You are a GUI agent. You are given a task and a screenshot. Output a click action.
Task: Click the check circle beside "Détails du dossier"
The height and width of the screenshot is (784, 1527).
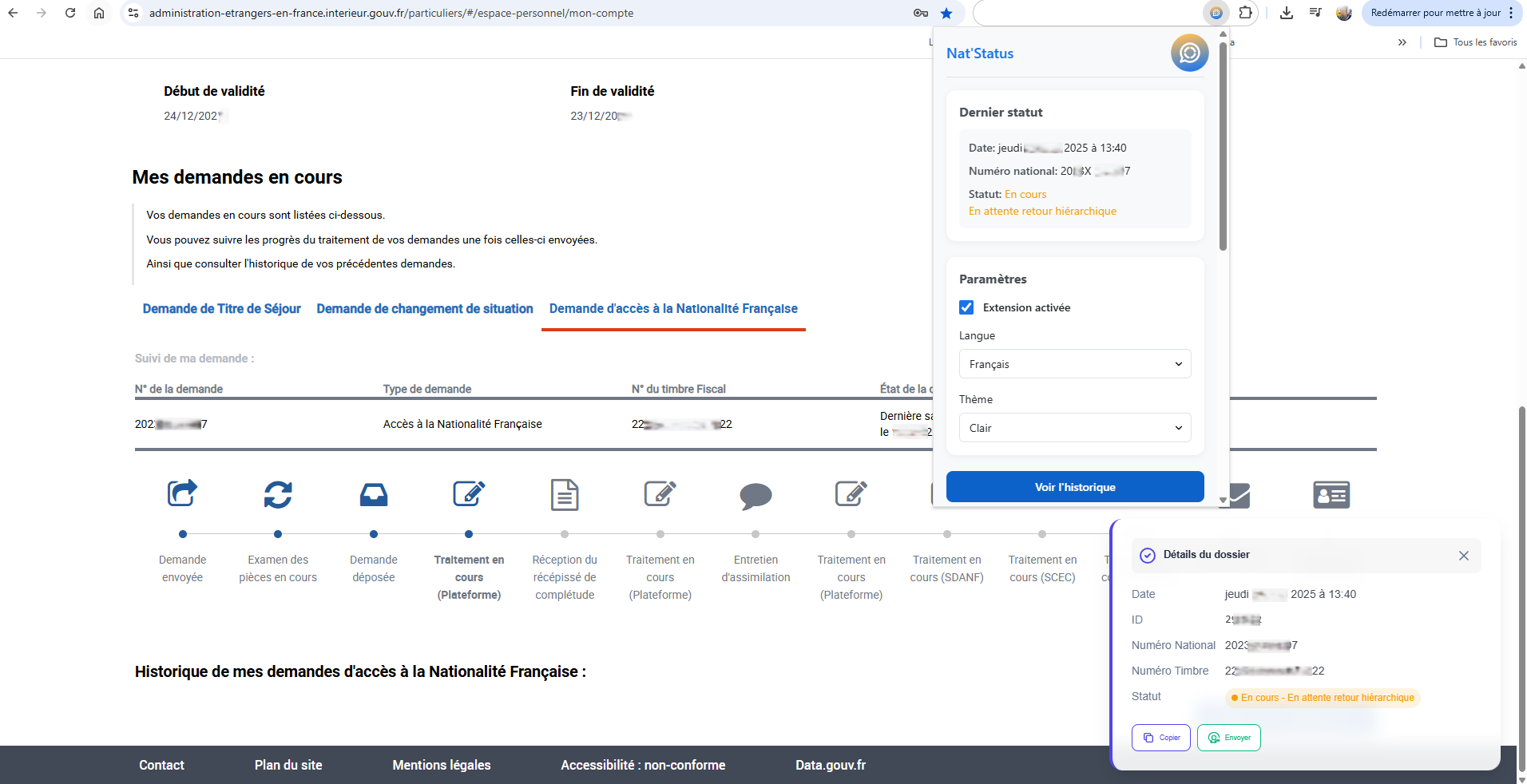pyautogui.click(x=1148, y=555)
